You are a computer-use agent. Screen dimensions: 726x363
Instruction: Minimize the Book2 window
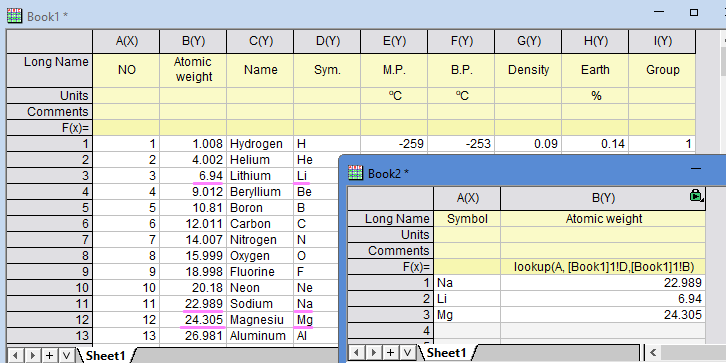coord(695,169)
